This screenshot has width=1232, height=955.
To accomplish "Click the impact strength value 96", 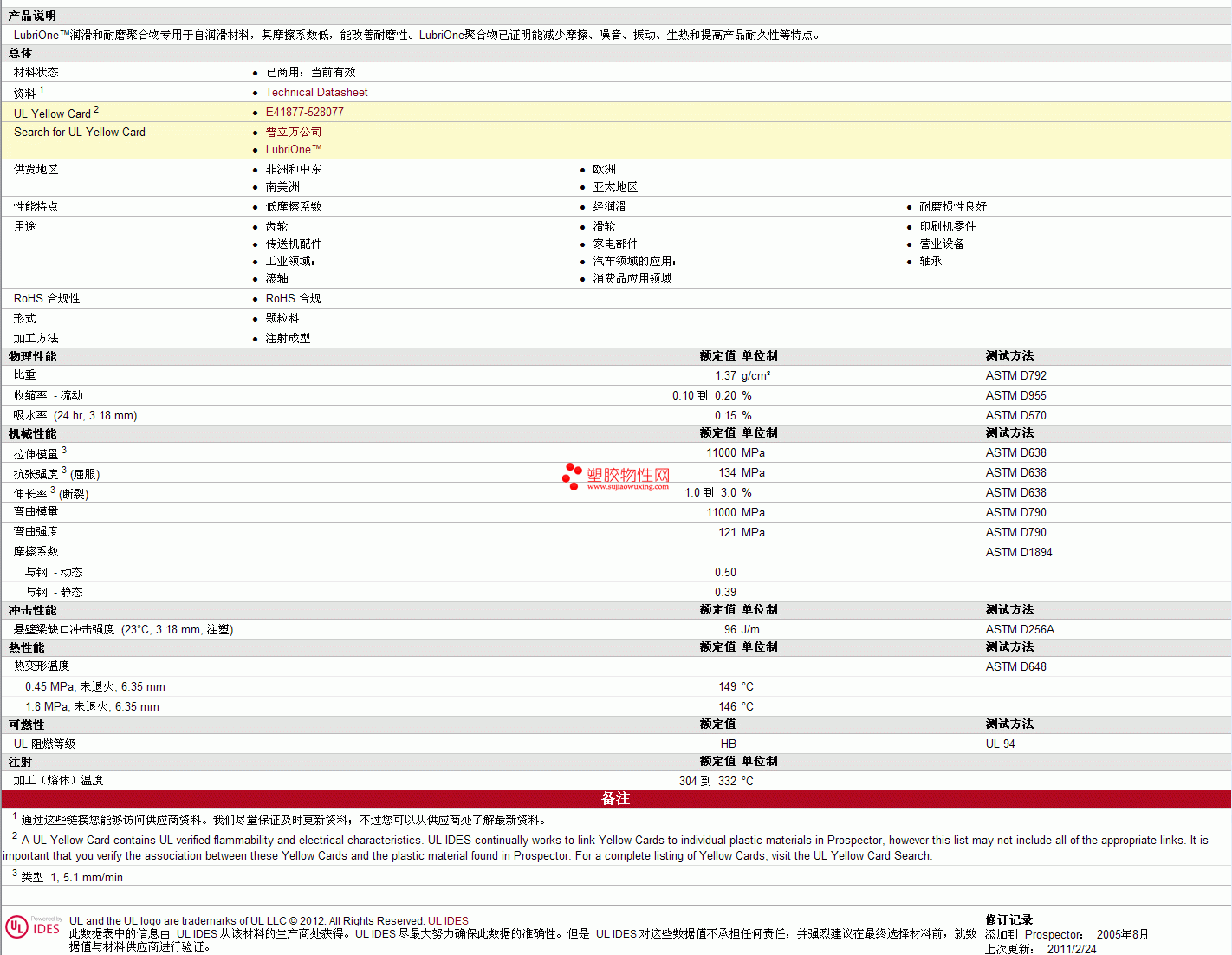I will pos(730,629).
